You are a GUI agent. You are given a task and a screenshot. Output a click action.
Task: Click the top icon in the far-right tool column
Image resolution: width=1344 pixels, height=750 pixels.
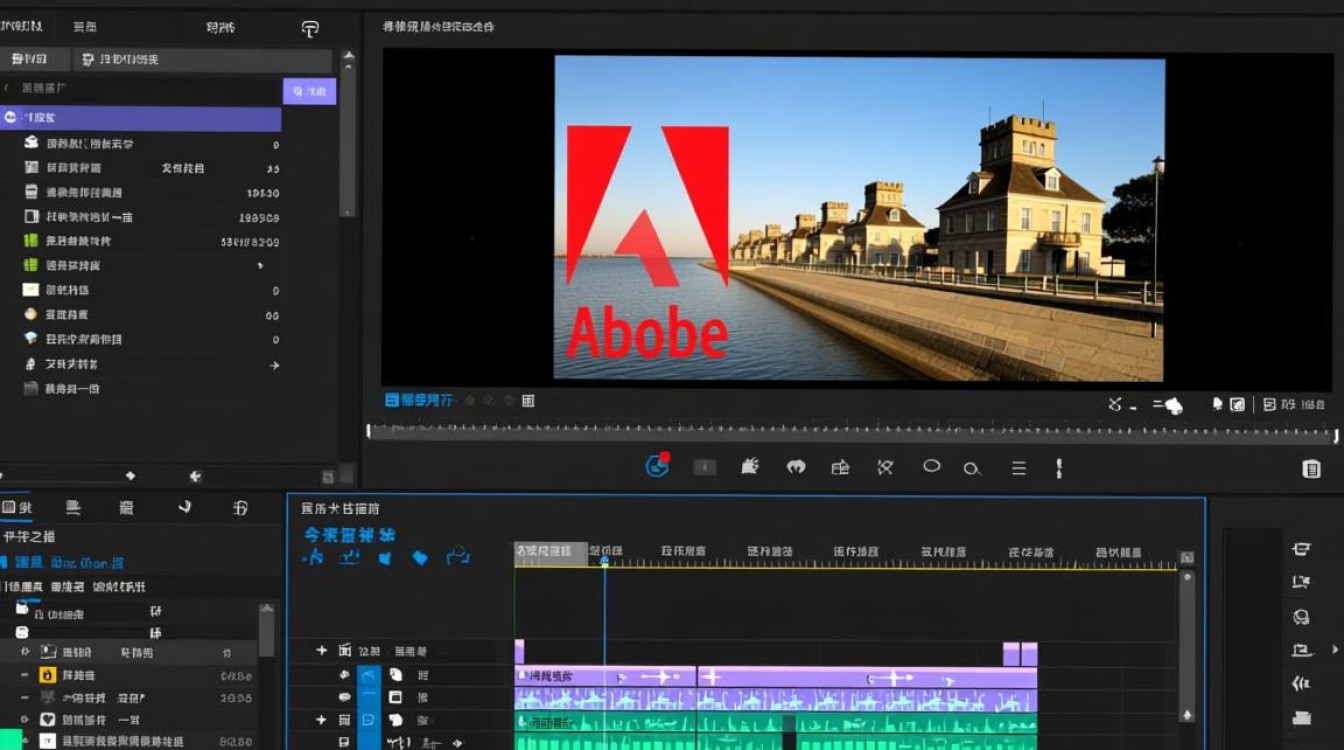pyautogui.click(x=1301, y=549)
